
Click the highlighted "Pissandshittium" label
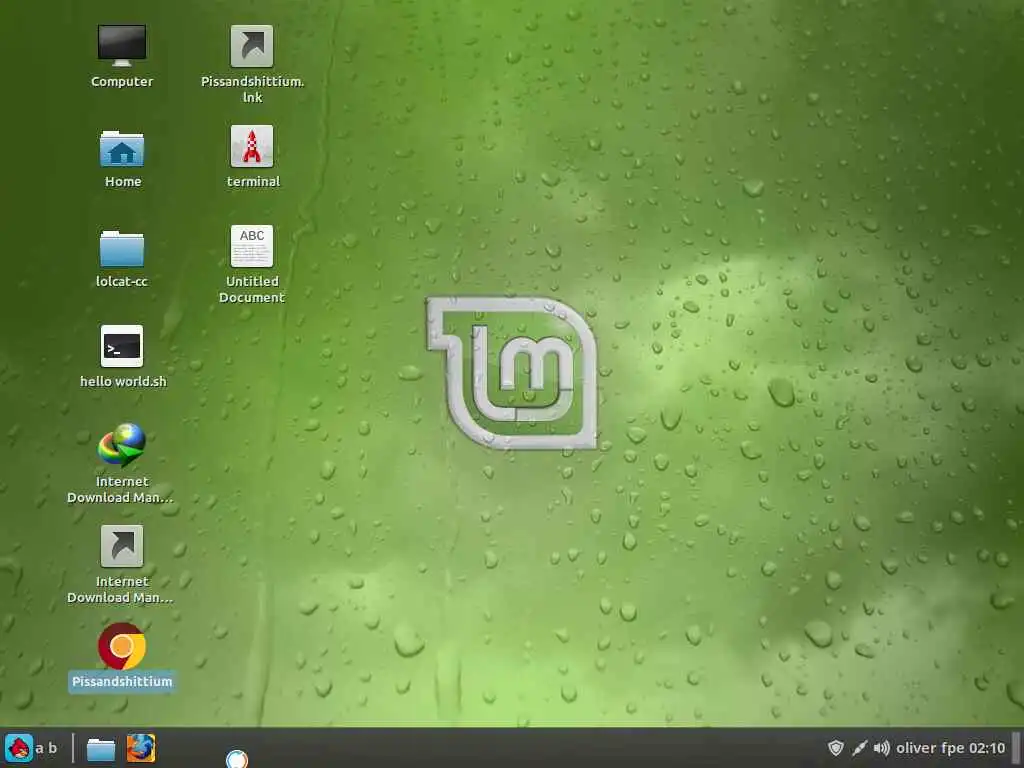point(122,682)
